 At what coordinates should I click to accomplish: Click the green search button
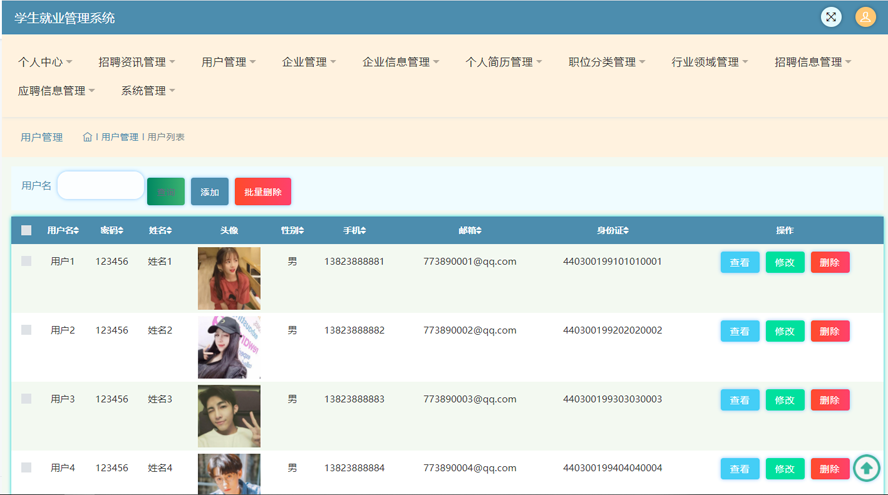pyautogui.click(x=166, y=191)
